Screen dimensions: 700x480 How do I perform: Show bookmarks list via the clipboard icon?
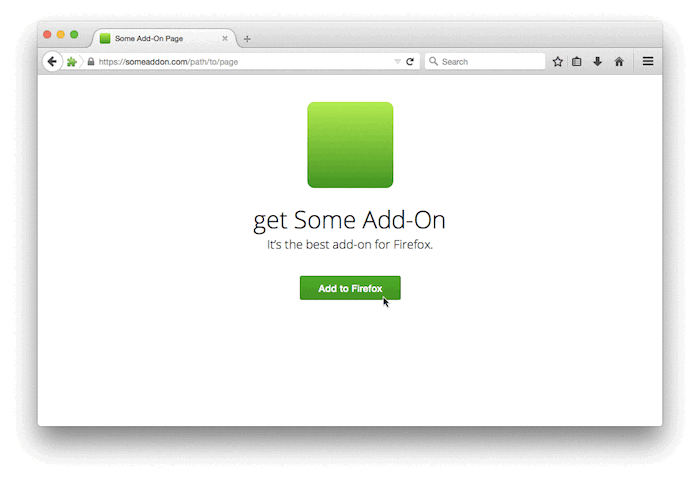pyautogui.click(x=577, y=62)
